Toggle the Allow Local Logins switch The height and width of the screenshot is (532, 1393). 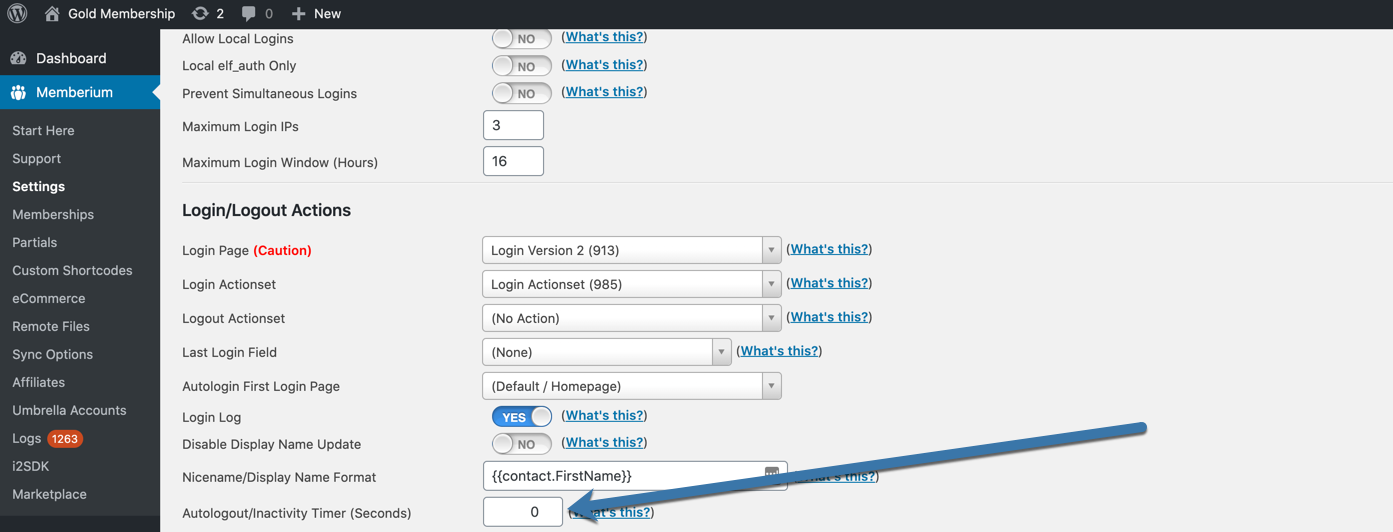(x=521, y=38)
